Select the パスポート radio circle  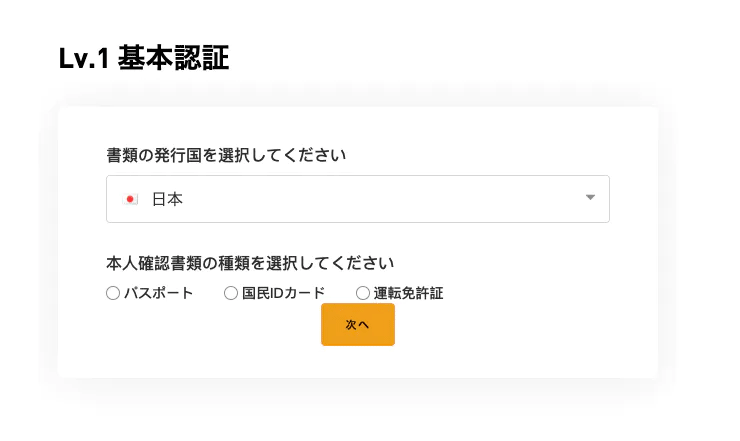click(113, 293)
